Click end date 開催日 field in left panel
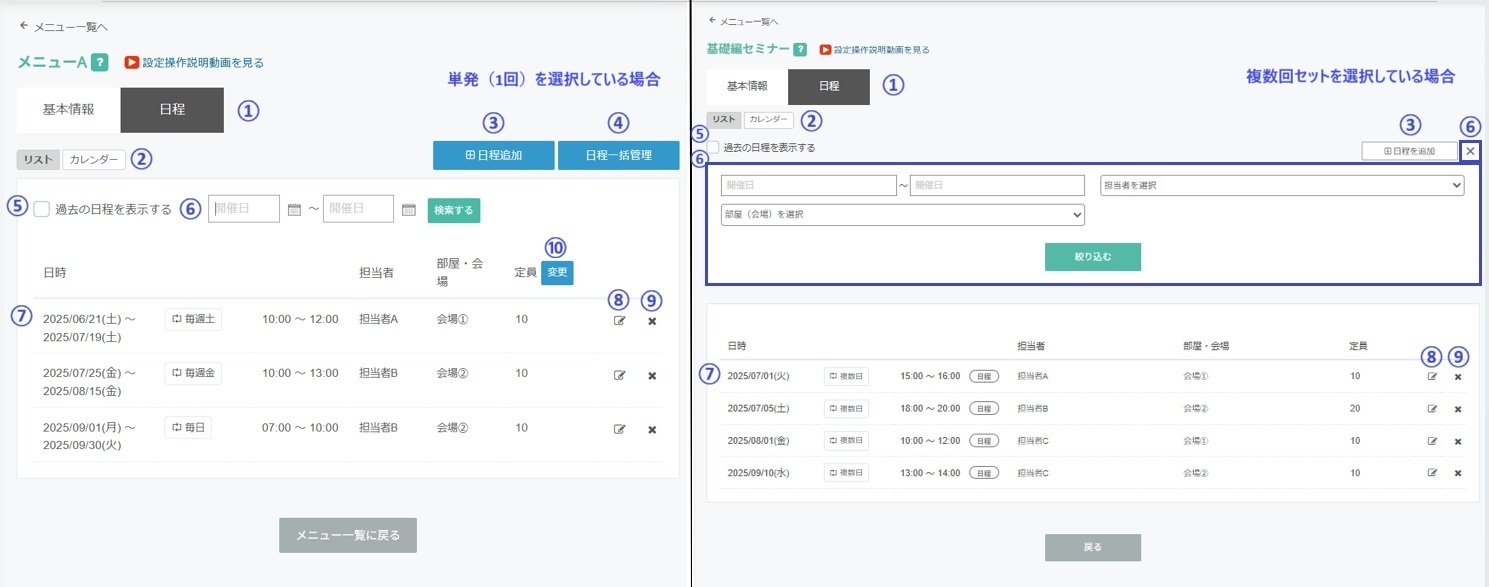Viewport: 1489px width, 587px height. point(358,209)
